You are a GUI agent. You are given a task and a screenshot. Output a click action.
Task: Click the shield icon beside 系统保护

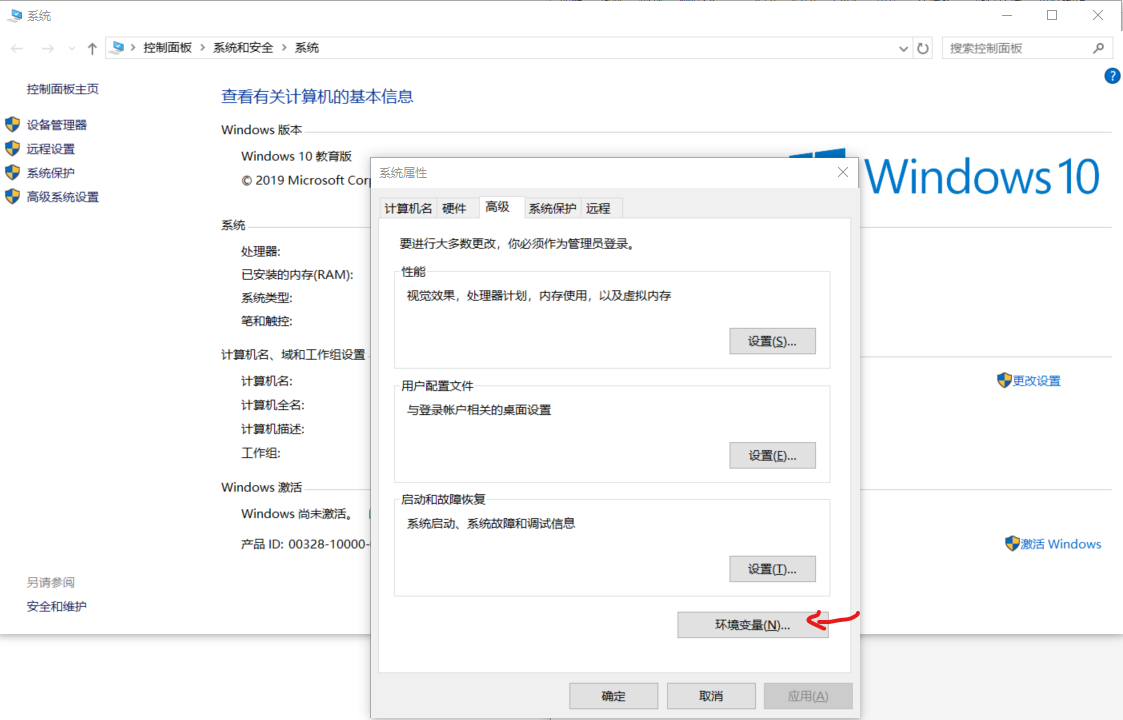click(x=12, y=173)
